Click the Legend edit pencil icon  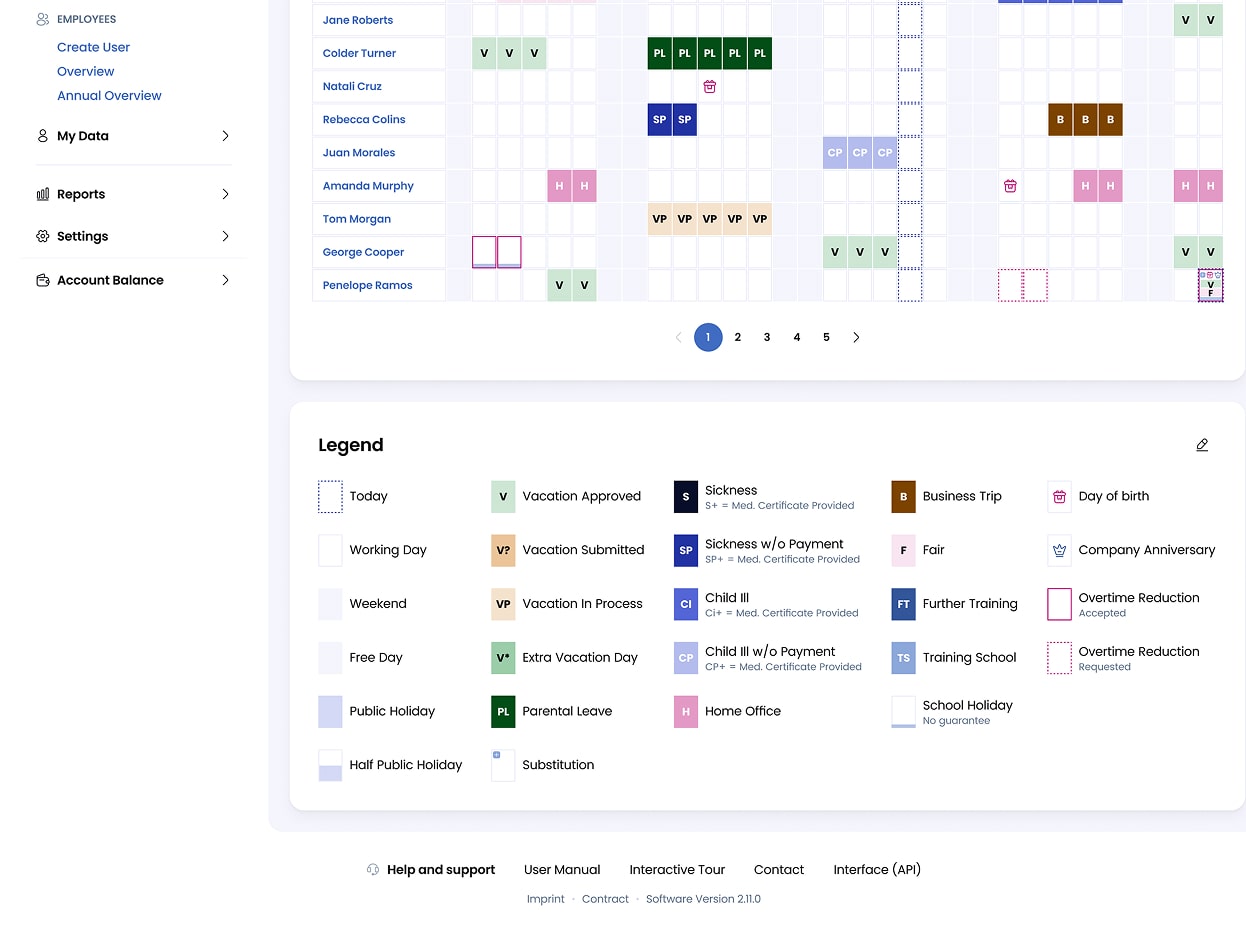click(1202, 445)
